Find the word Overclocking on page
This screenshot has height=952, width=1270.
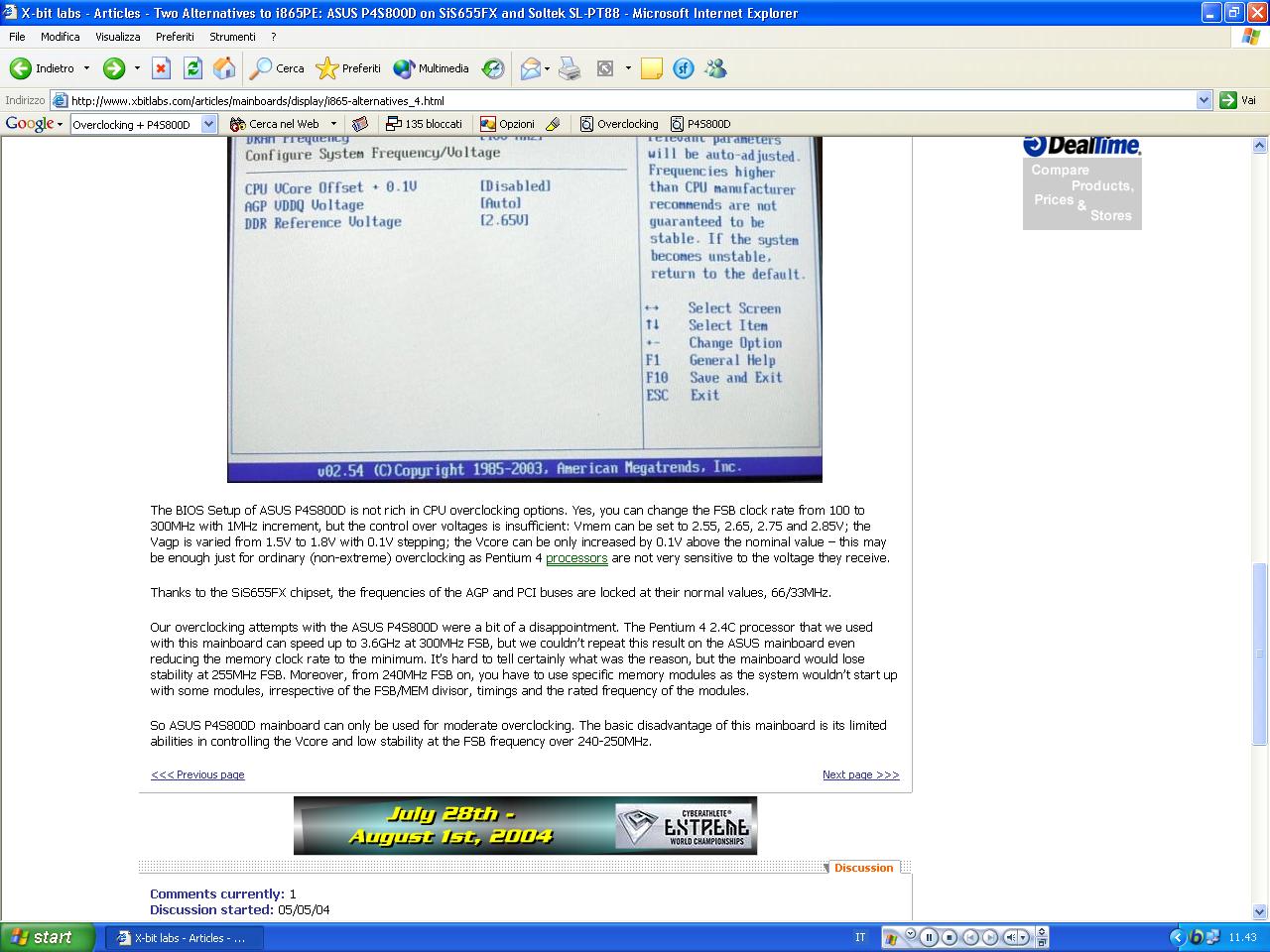point(619,124)
